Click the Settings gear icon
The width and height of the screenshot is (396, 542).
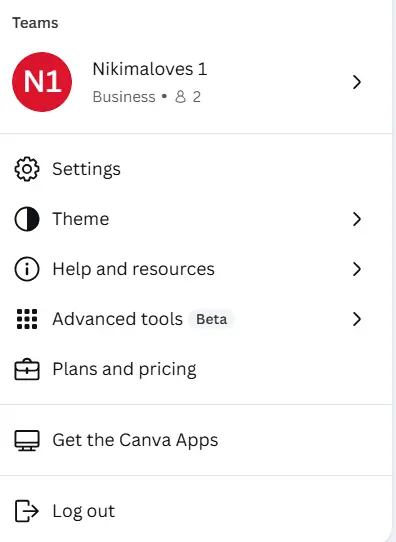tap(27, 169)
